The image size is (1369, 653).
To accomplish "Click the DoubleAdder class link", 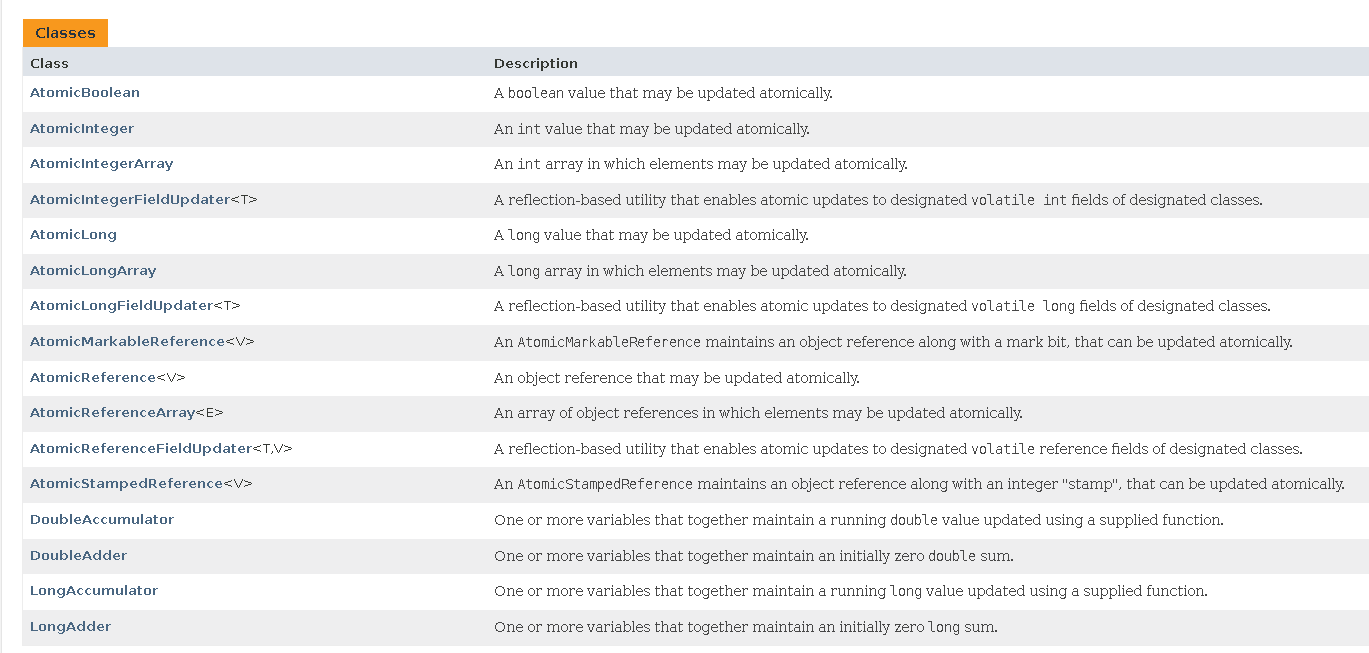I will point(78,555).
